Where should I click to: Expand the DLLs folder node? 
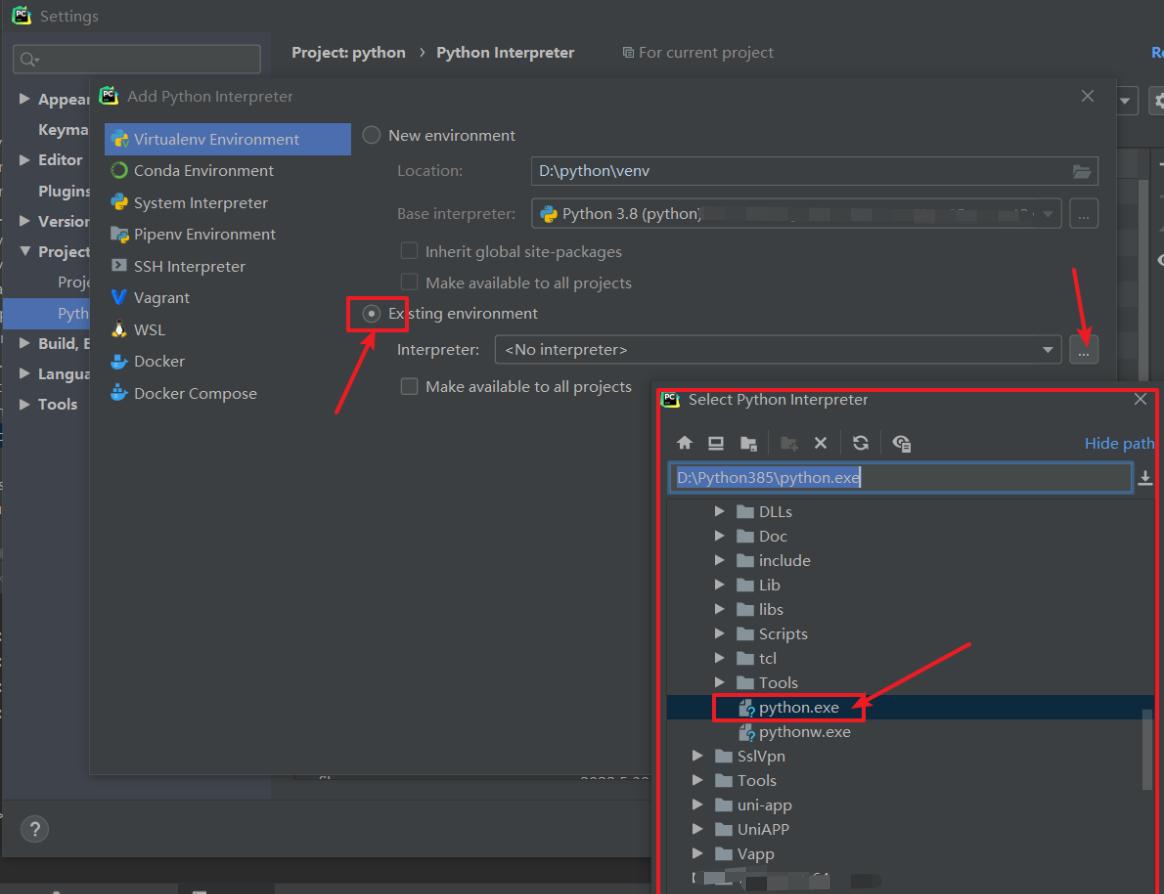click(x=720, y=511)
